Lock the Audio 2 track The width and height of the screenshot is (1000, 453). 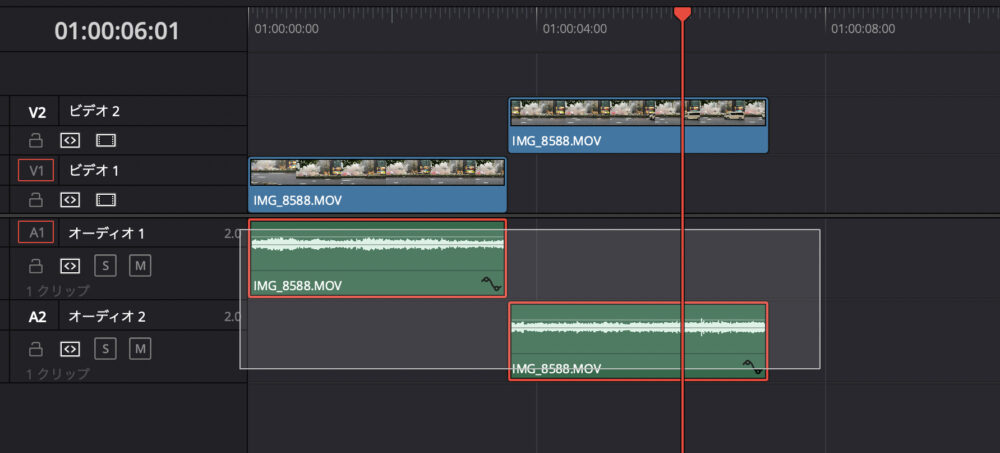[36, 349]
